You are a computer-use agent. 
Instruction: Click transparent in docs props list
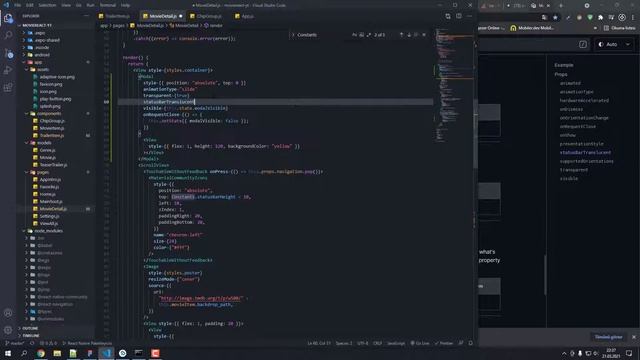tap(573, 170)
